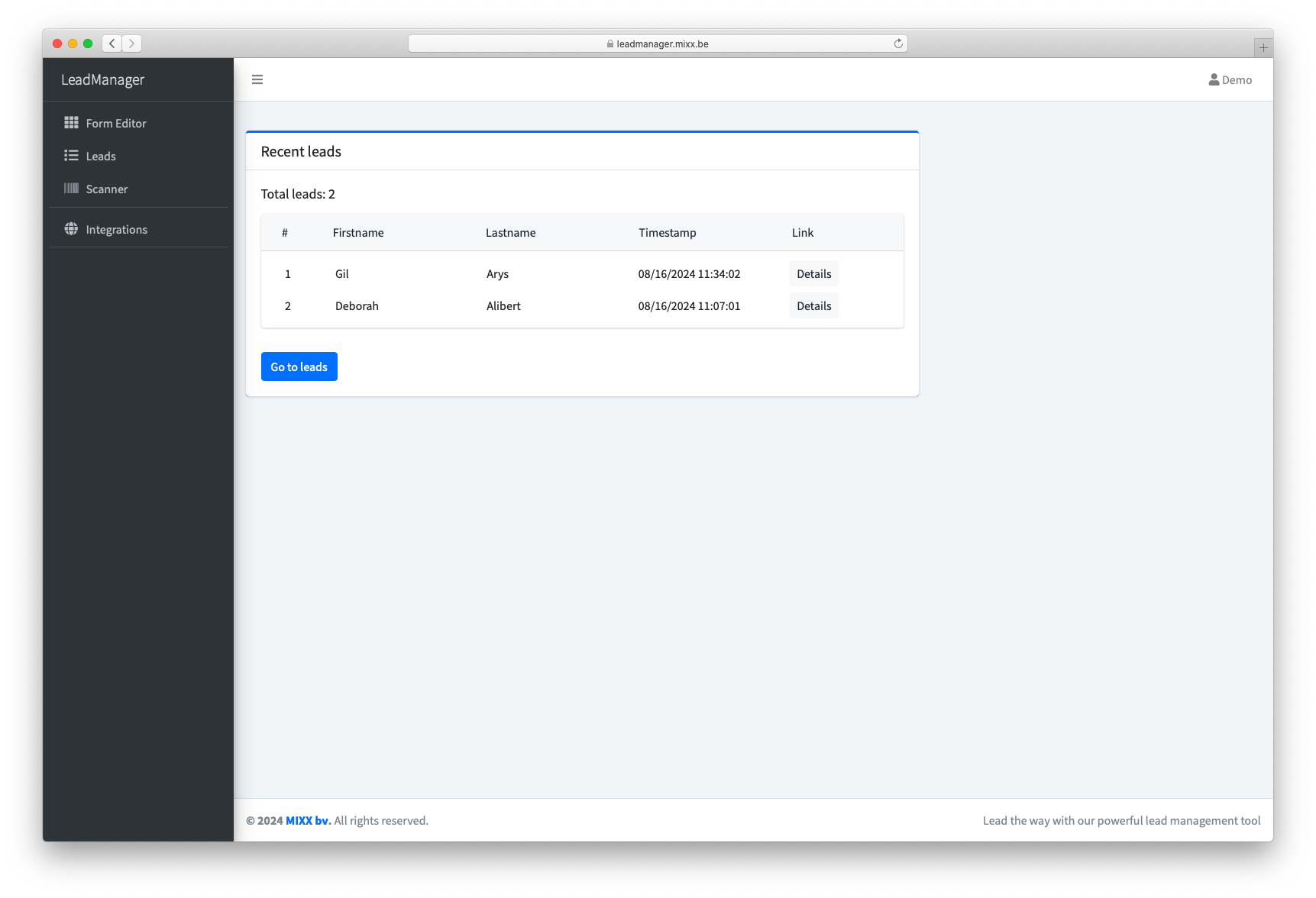Open Details for Gil Arys
The height and width of the screenshot is (898, 1316).
tap(814, 274)
